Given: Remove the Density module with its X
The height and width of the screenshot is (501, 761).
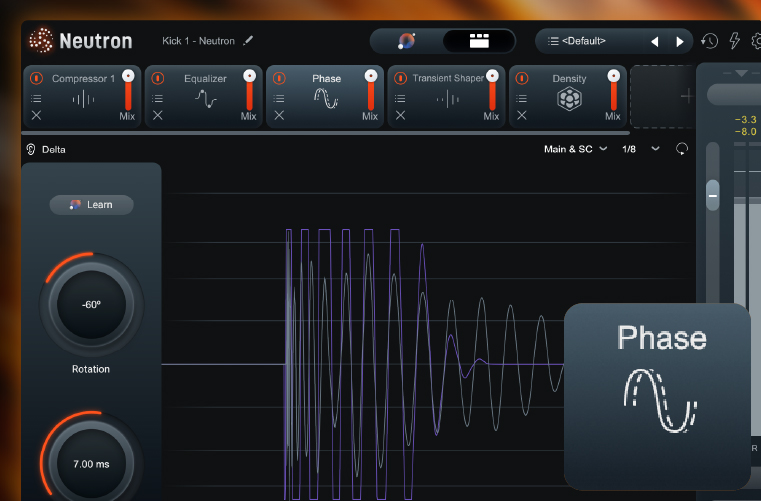Looking at the screenshot, I should point(522,116).
